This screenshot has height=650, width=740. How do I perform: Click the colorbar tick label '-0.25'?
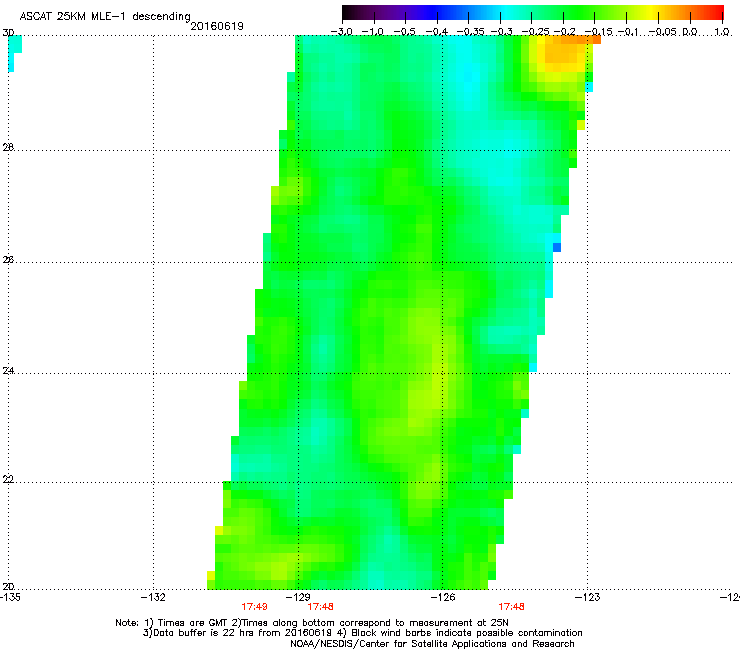(x=535, y=32)
